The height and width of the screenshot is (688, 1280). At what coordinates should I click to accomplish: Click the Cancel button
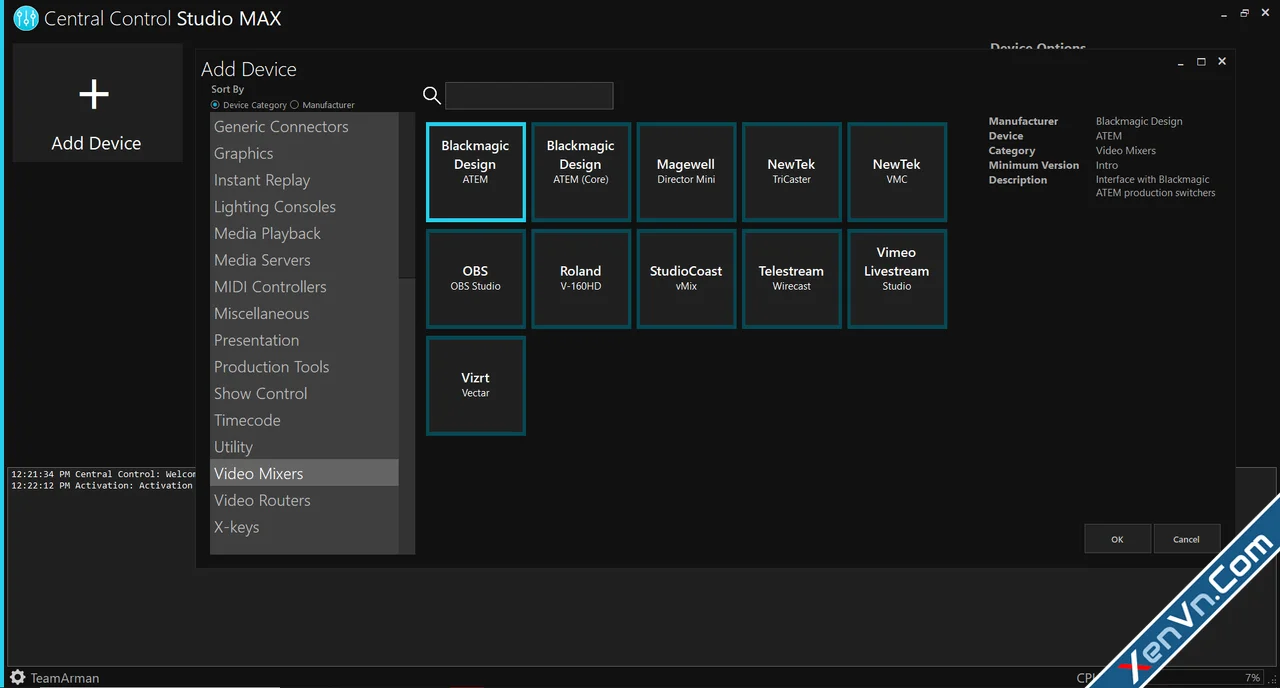point(1186,539)
